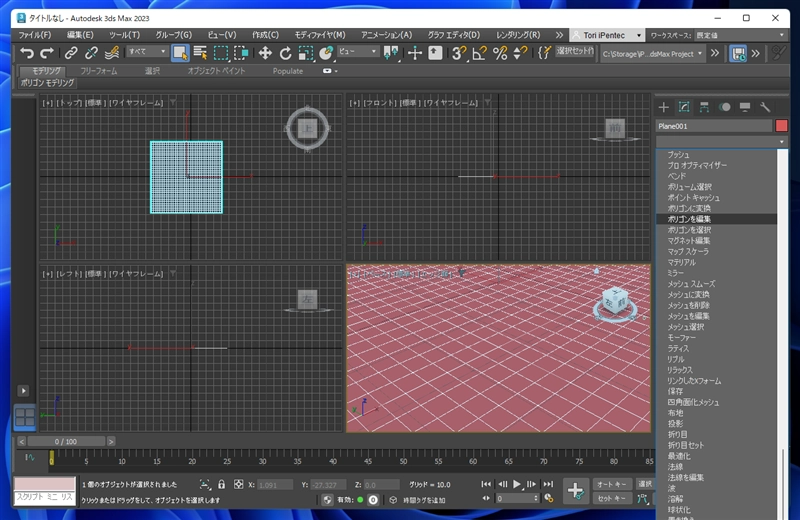800x520 pixels.
Task: Open the ビュー reference coordinate dropdown
Action: coord(357,52)
